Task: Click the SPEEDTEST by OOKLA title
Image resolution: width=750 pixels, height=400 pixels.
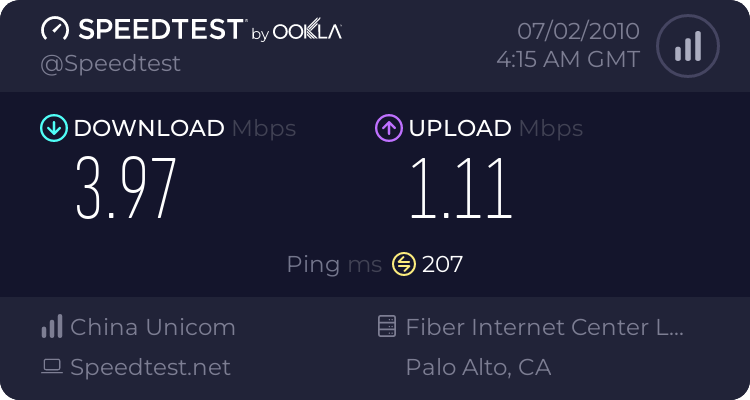Action: (190, 30)
